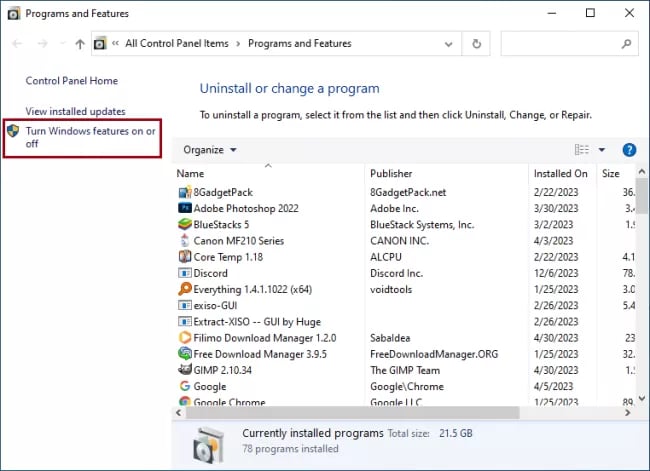The width and height of the screenshot is (650, 471).
Task: Click the change view layout icon
Action: (x=582, y=149)
